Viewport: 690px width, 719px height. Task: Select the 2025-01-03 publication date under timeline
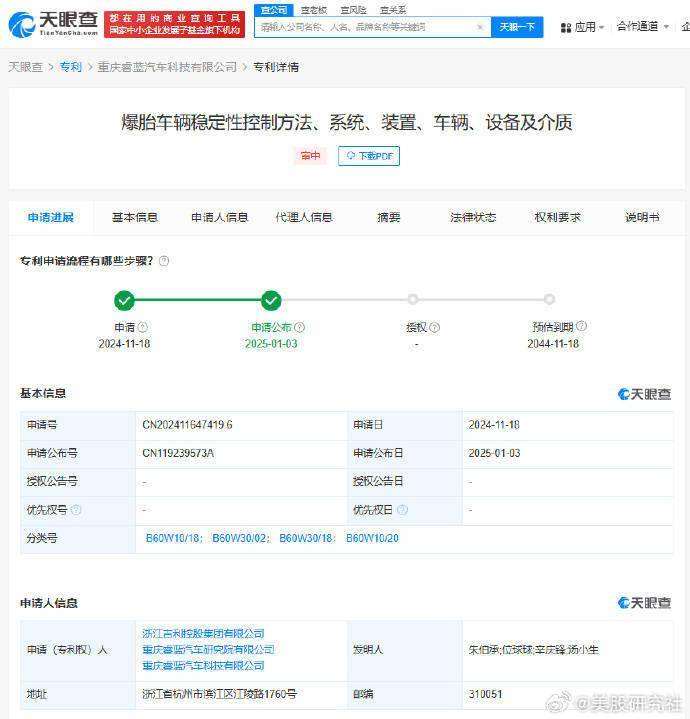[x=271, y=343]
